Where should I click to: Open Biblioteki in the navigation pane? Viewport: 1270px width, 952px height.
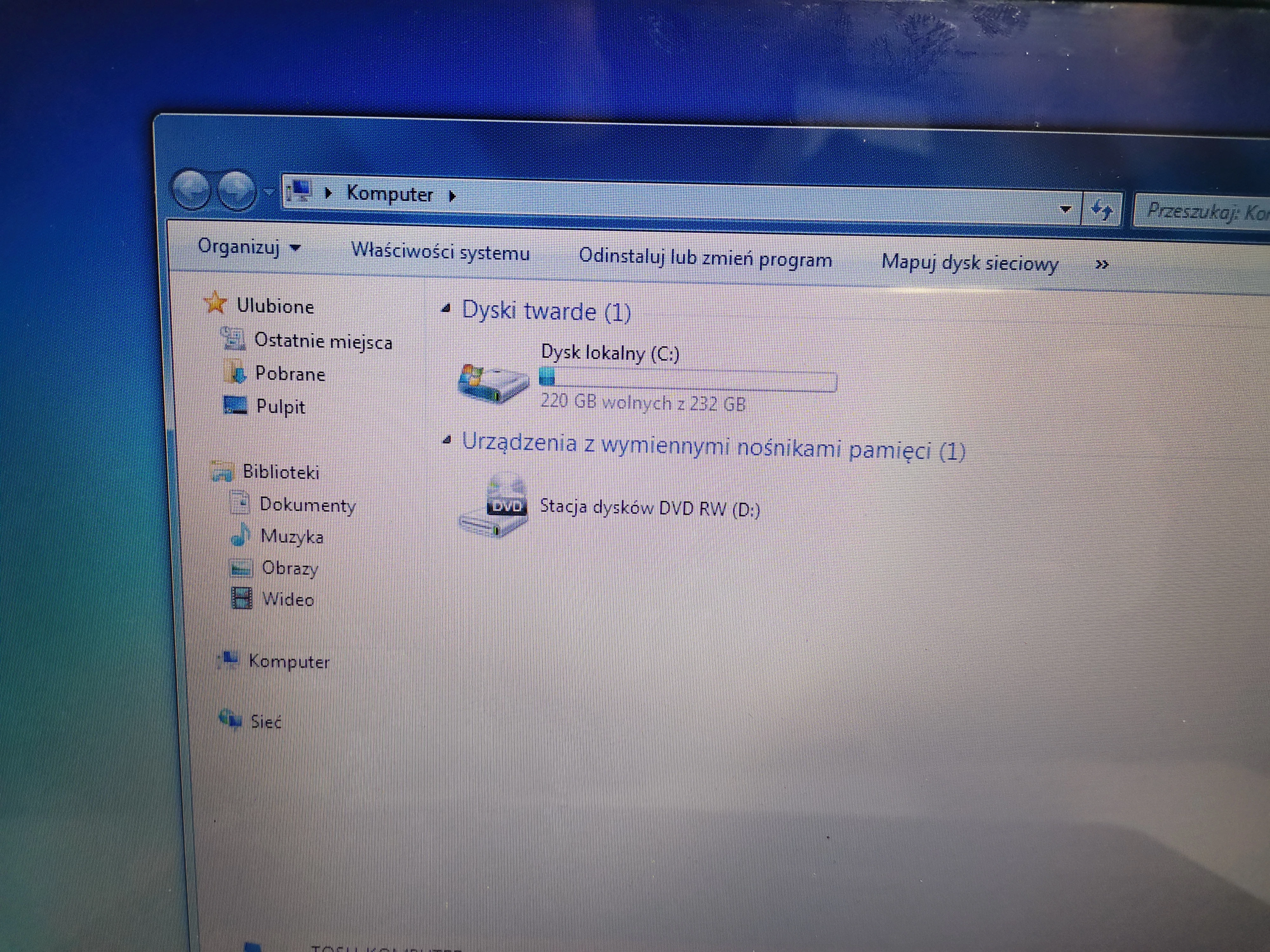pos(281,472)
